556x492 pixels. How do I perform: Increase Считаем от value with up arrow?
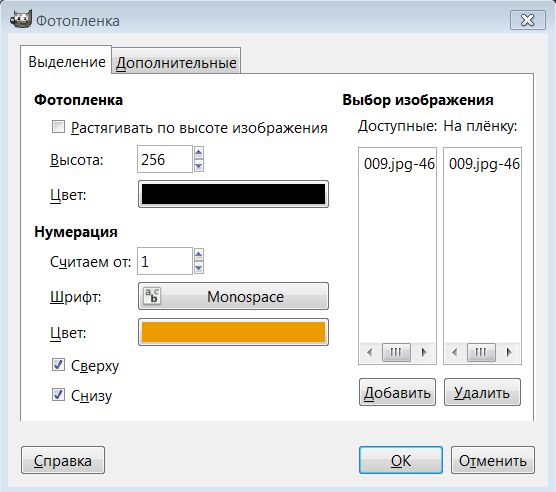[199, 255]
